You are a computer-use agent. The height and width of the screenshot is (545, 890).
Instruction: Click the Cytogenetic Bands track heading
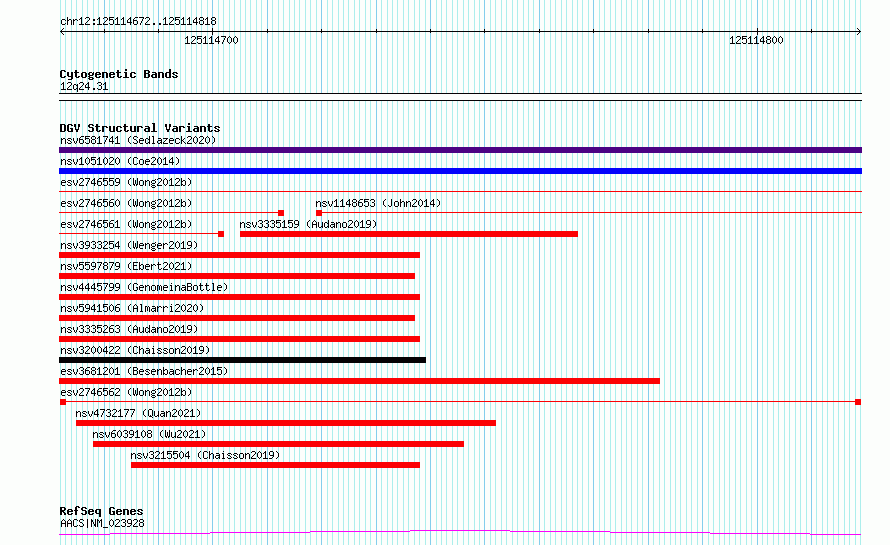coord(119,74)
